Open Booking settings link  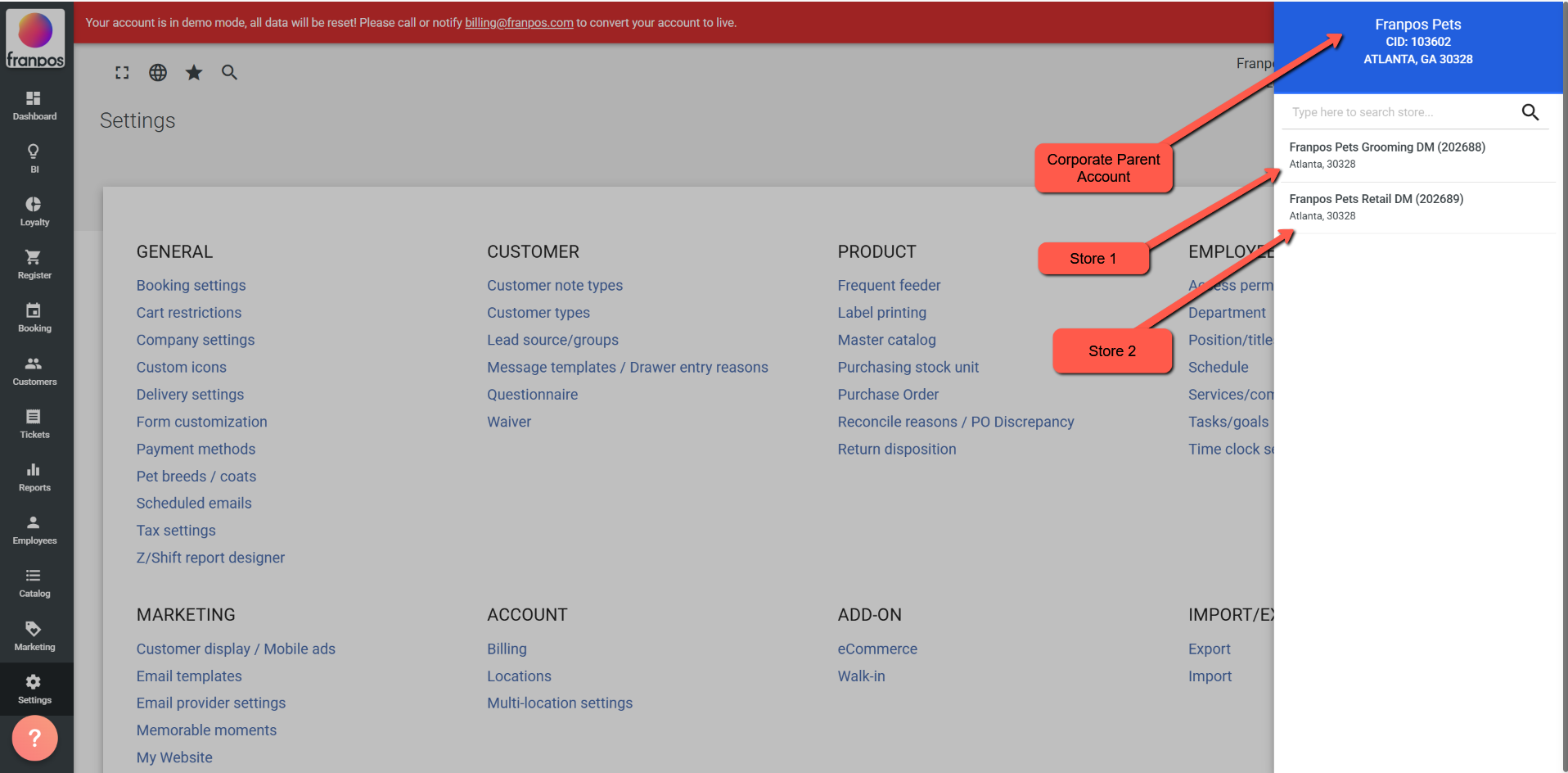pos(191,286)
